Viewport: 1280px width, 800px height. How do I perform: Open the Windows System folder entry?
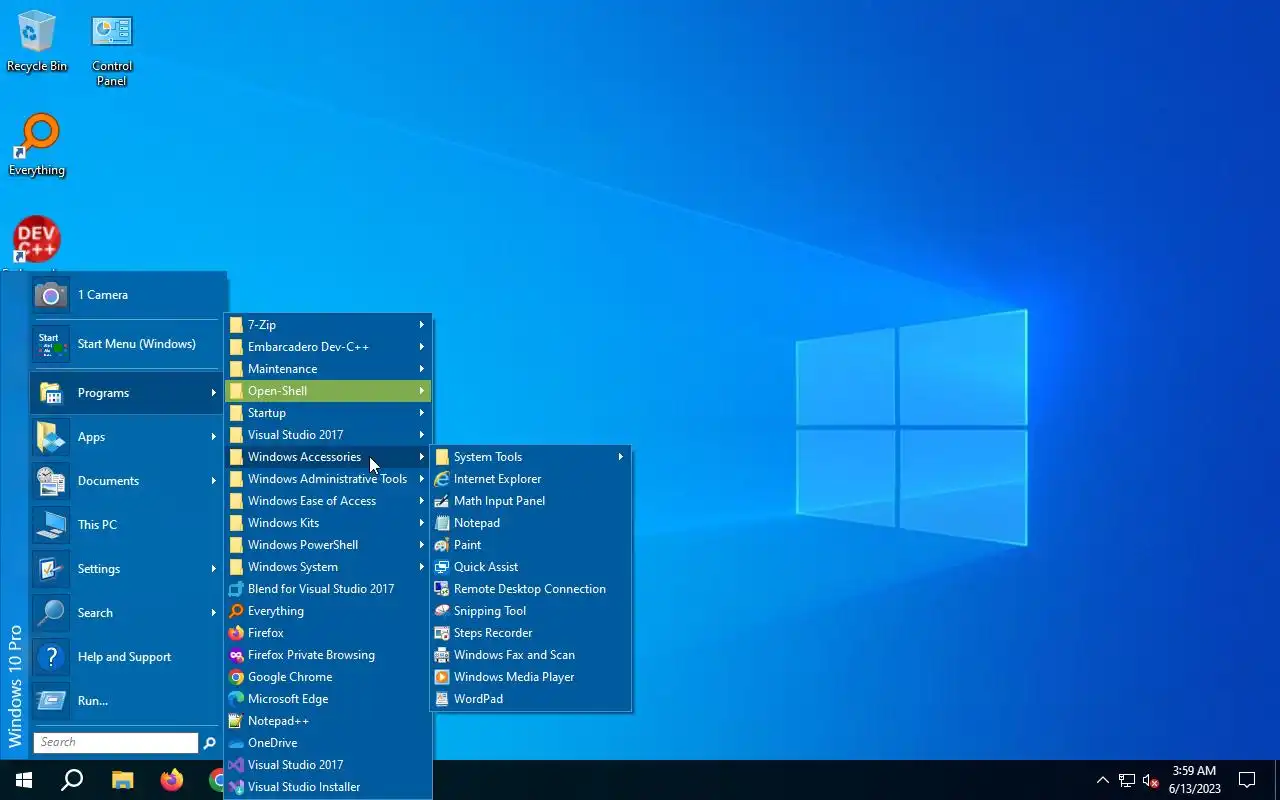point(328,567)
